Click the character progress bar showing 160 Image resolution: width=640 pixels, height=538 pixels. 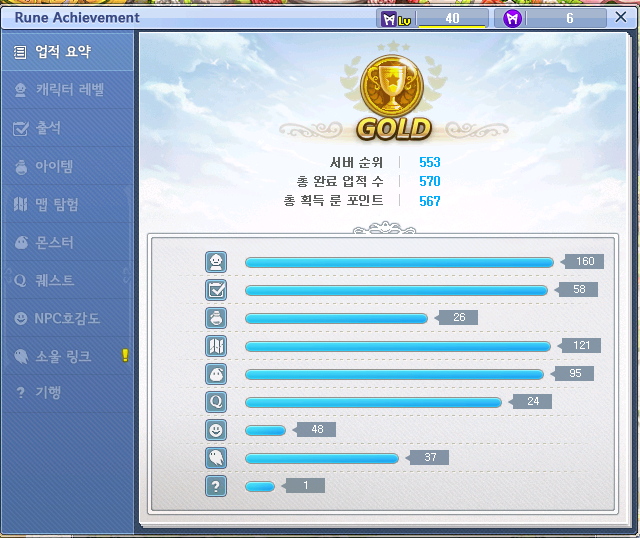[x=399, y=262]
